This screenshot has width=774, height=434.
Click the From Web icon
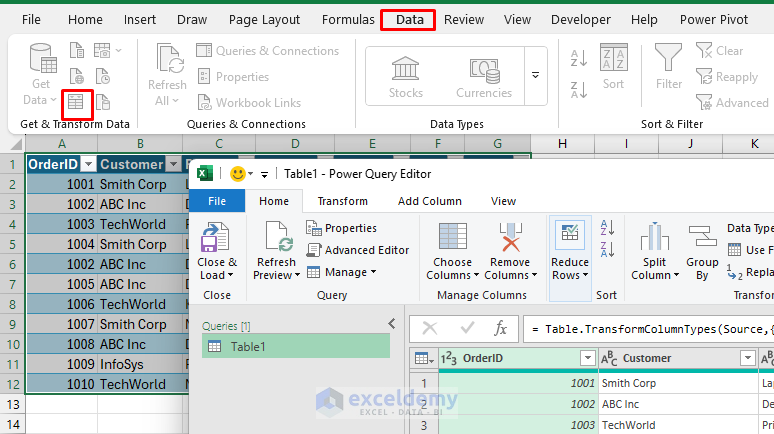[x=77, y=77]
